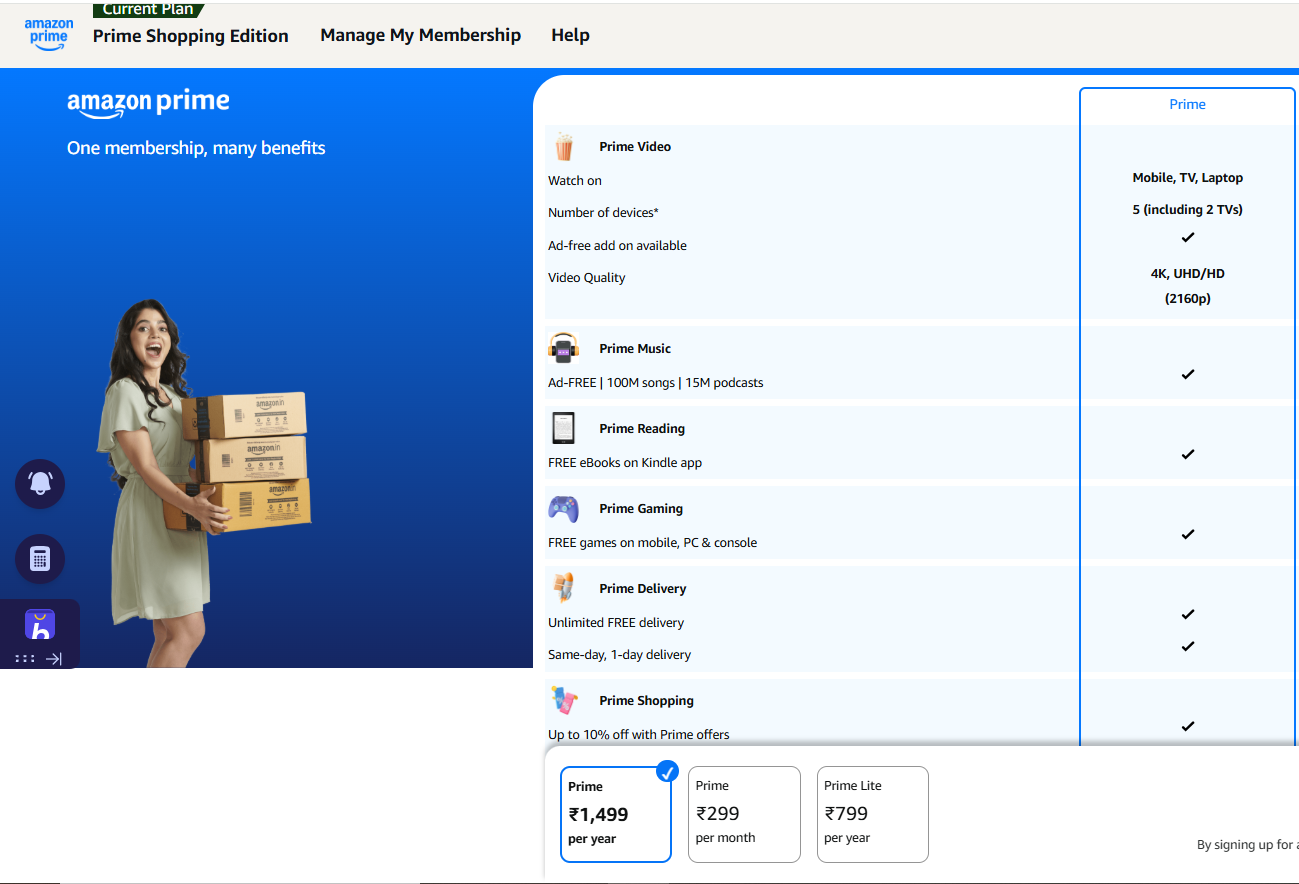Click Prime Shopping Edition current plan link
1299x884 pixels.
tap(190, 36)
